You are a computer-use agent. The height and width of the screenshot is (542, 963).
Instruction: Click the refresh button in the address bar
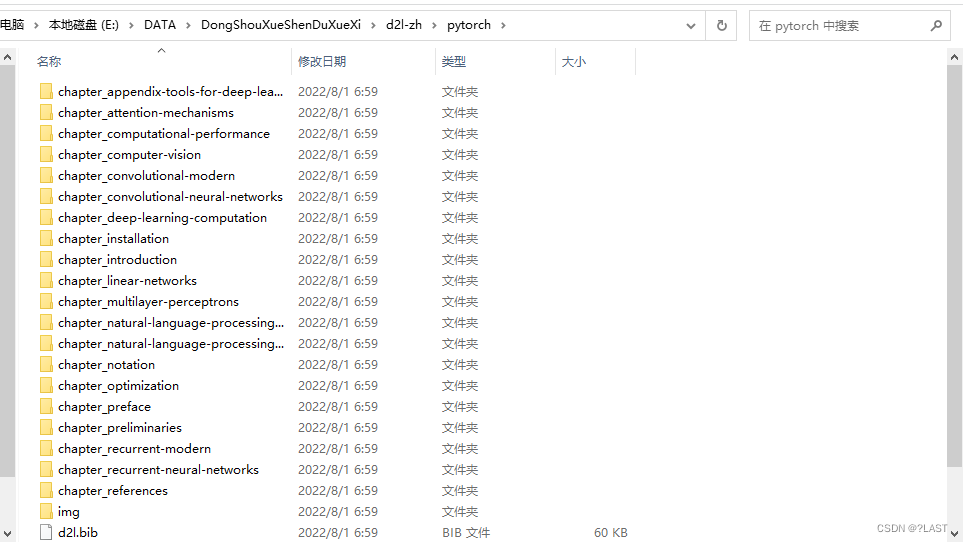coord(722,25)
